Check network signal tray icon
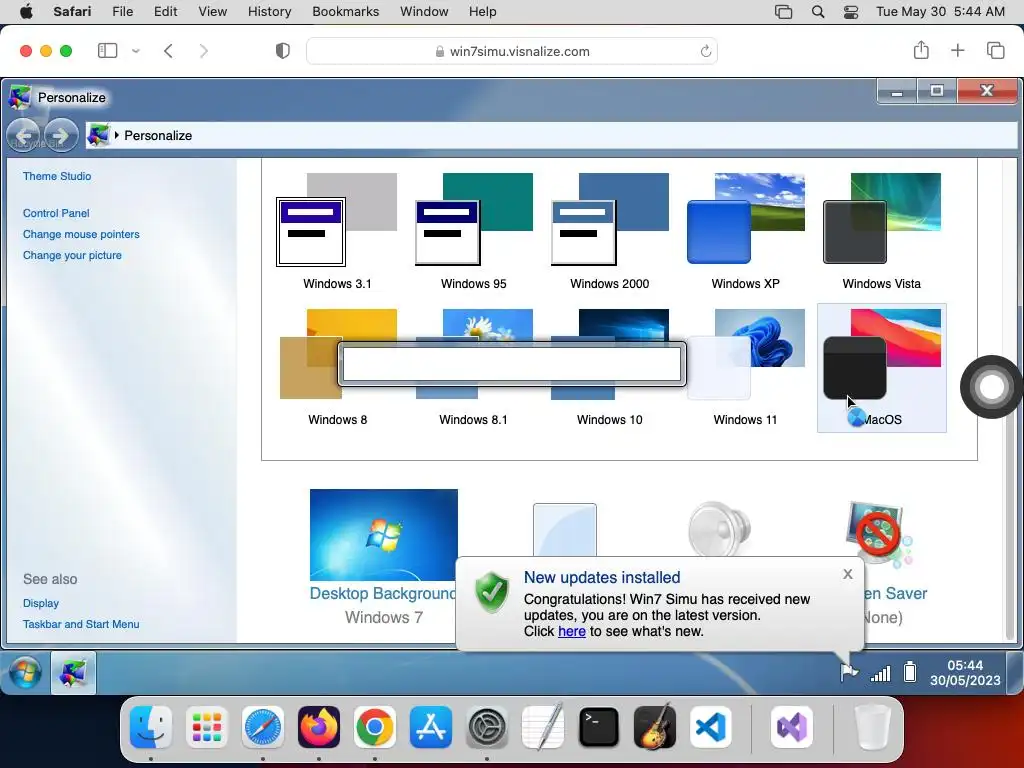 click(880, 673)
